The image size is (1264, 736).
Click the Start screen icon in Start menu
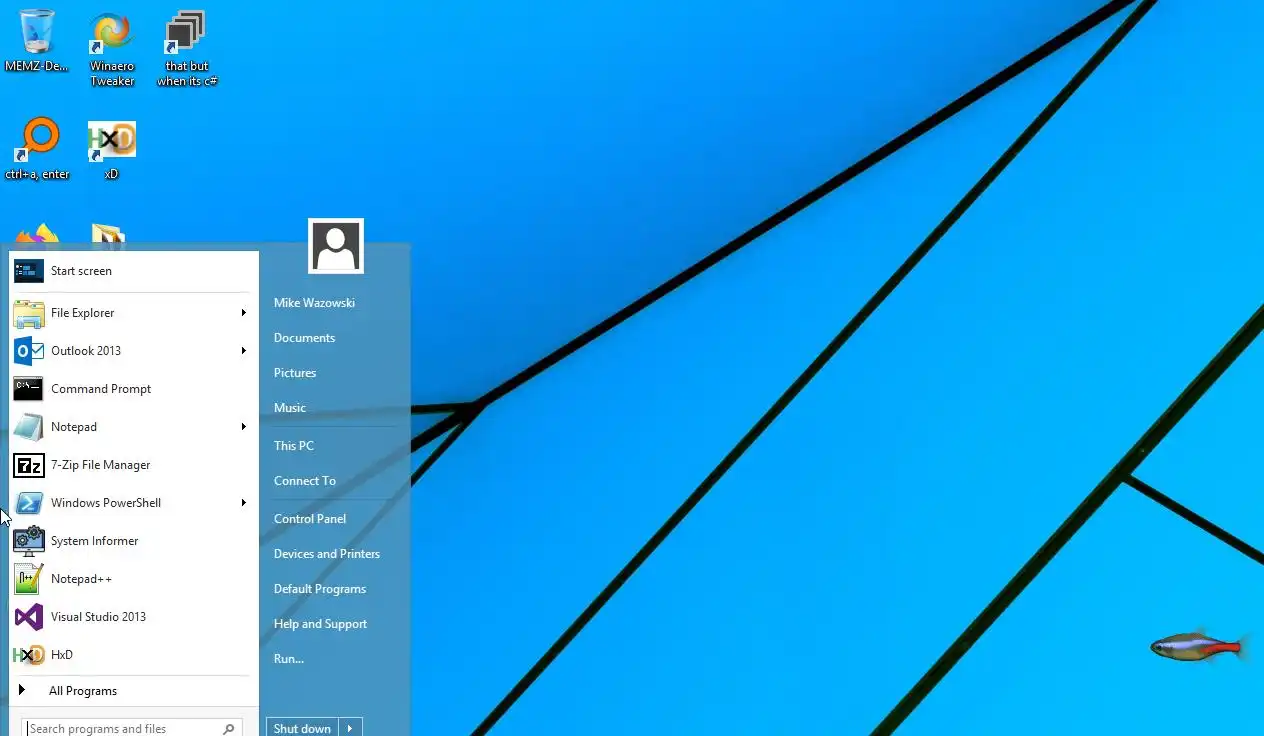pyautogui.click(x=29, y=271)
